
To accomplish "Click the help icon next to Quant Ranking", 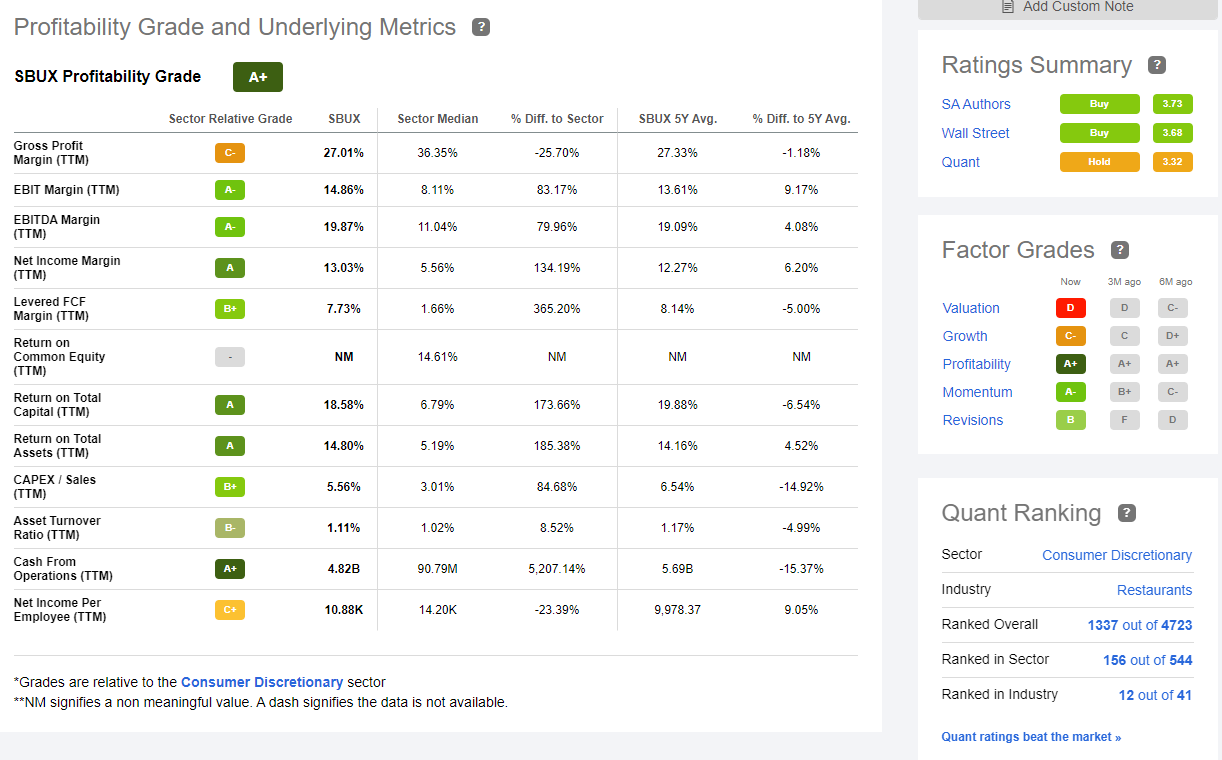I will (x=1126, y=513).
